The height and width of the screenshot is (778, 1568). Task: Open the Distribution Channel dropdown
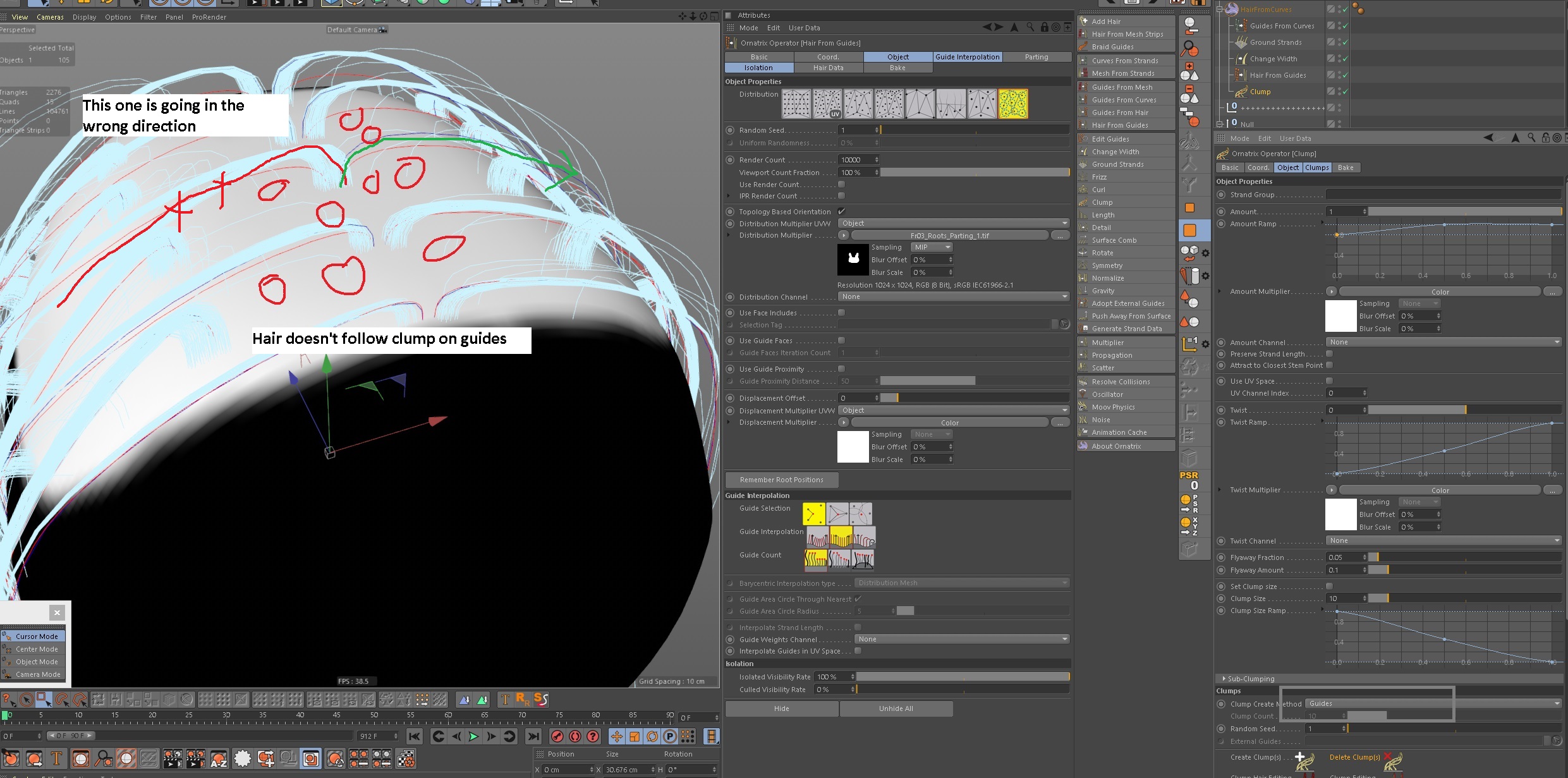[x=954, y=296]
